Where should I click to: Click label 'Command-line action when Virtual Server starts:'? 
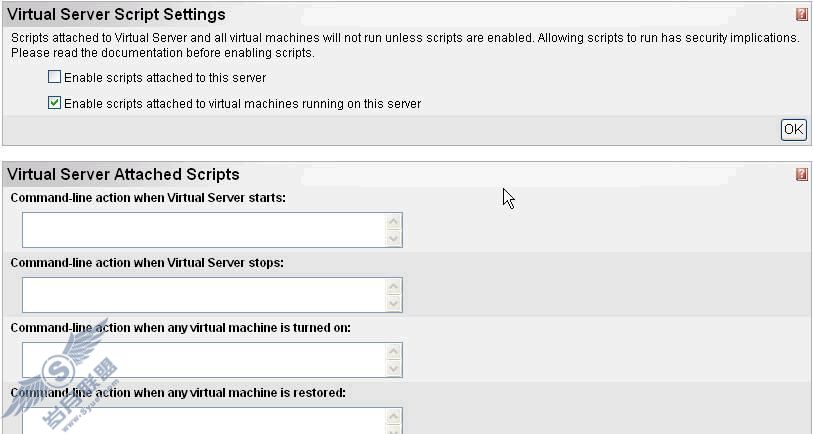click(x=148, y=198)
